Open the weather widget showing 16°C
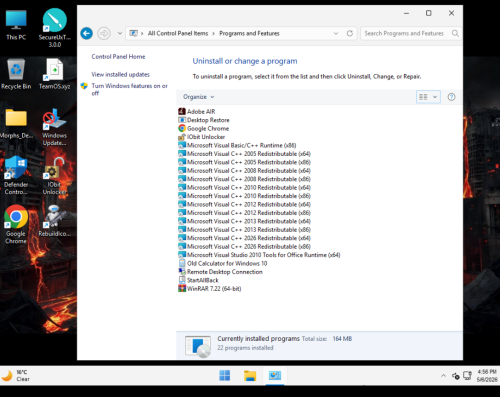The width and height of the screenshot is (500, 397). pos(16,376)
